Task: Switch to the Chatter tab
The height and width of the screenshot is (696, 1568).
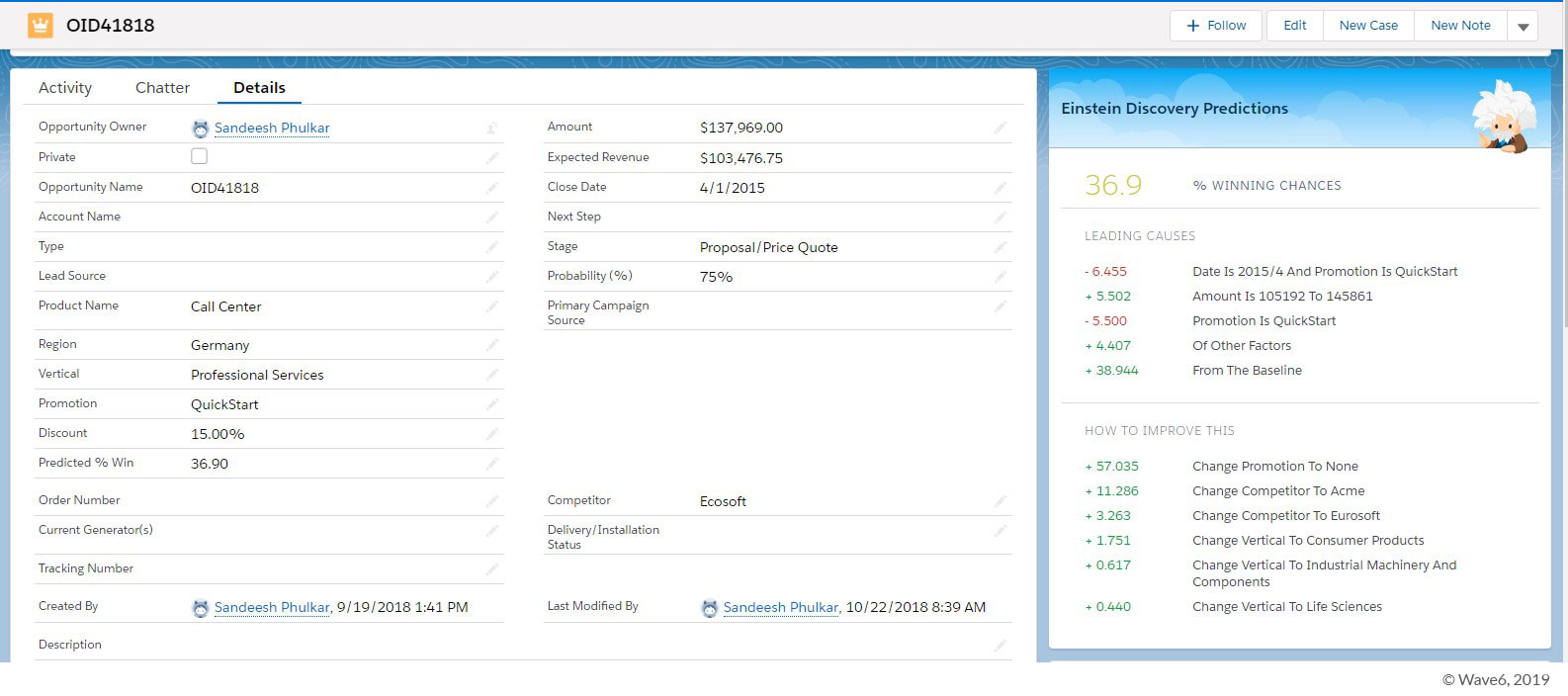Action: (162, 88)
